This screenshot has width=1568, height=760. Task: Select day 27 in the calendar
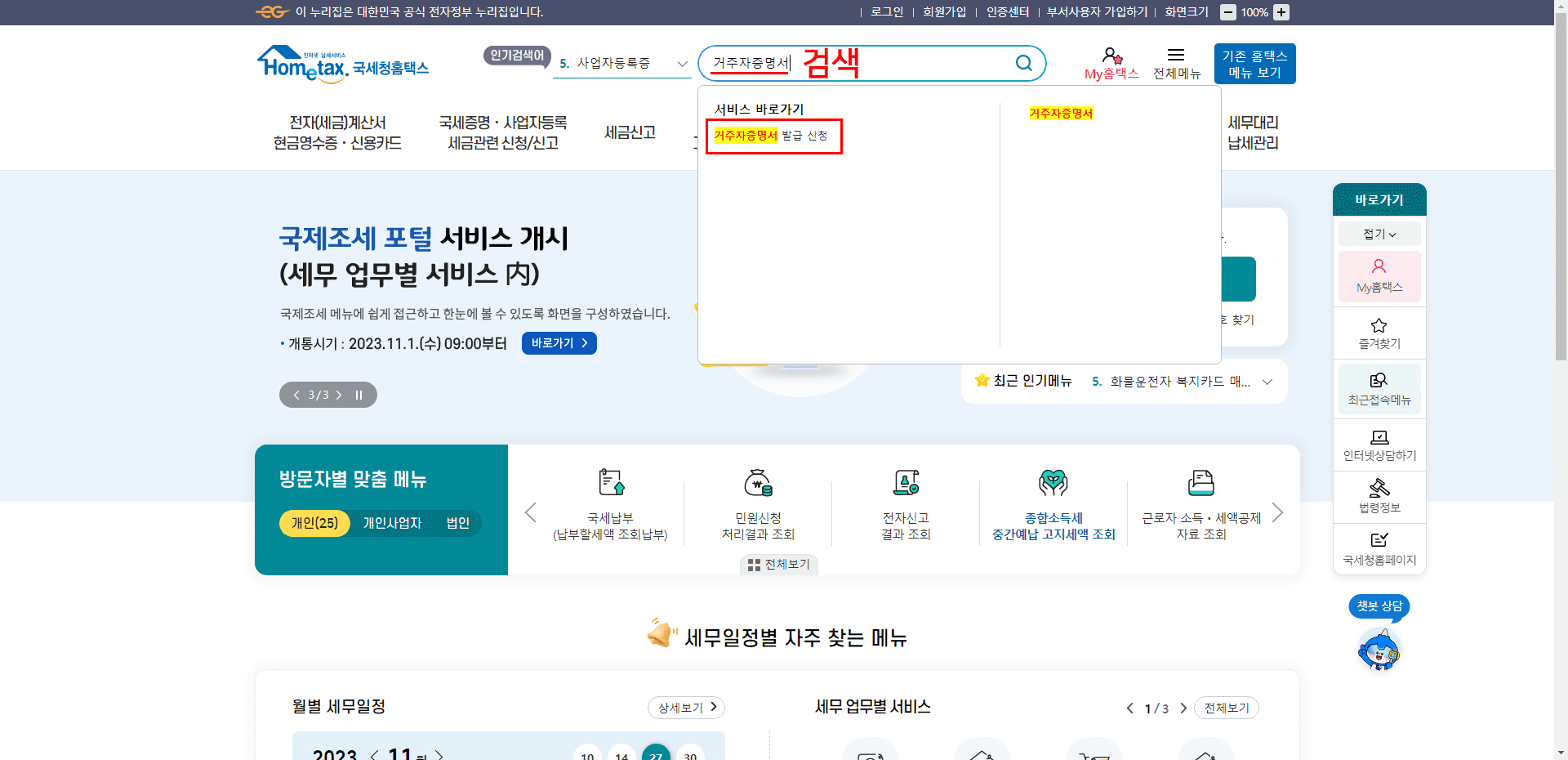(x=656, y=753)
